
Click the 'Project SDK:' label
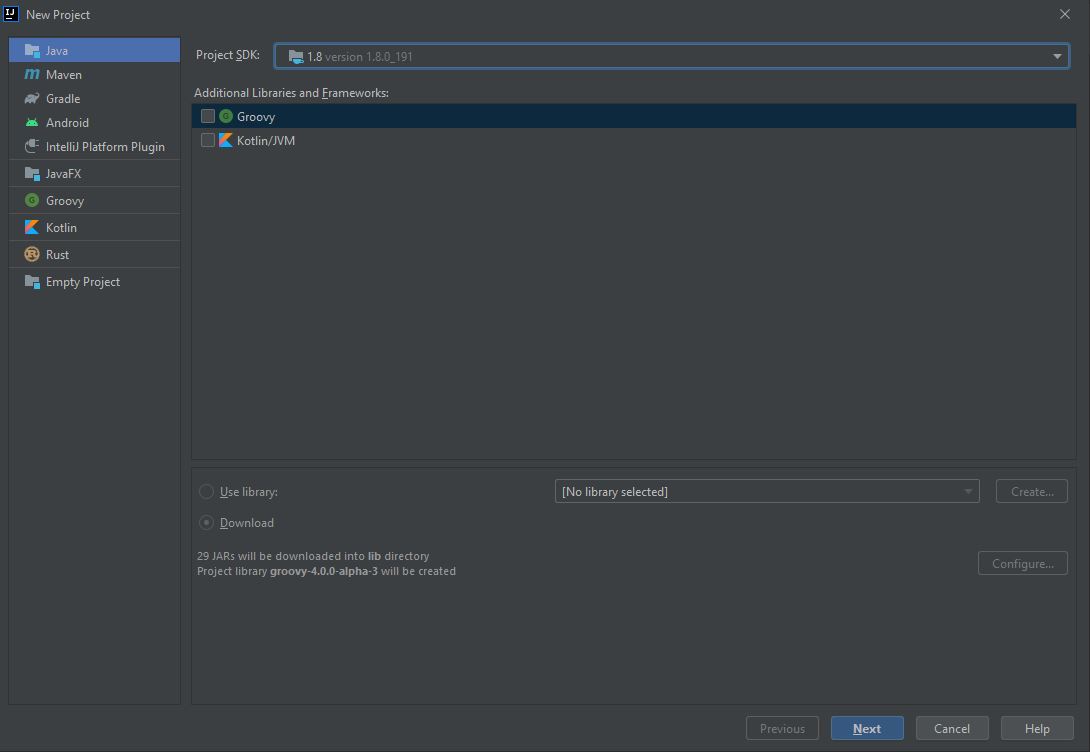point(227,55)
